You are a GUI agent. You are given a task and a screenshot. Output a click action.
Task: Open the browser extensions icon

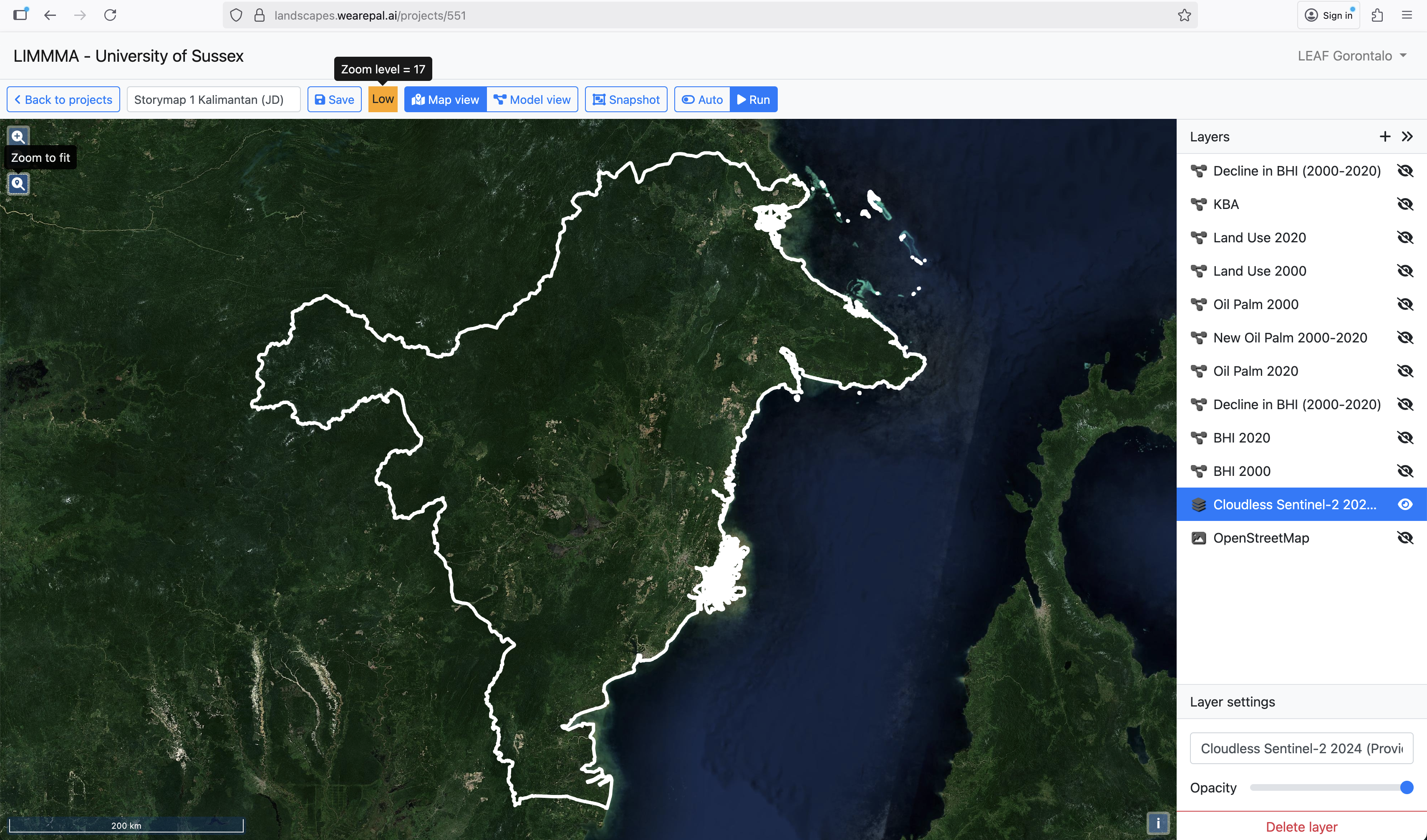point(1377,15)
